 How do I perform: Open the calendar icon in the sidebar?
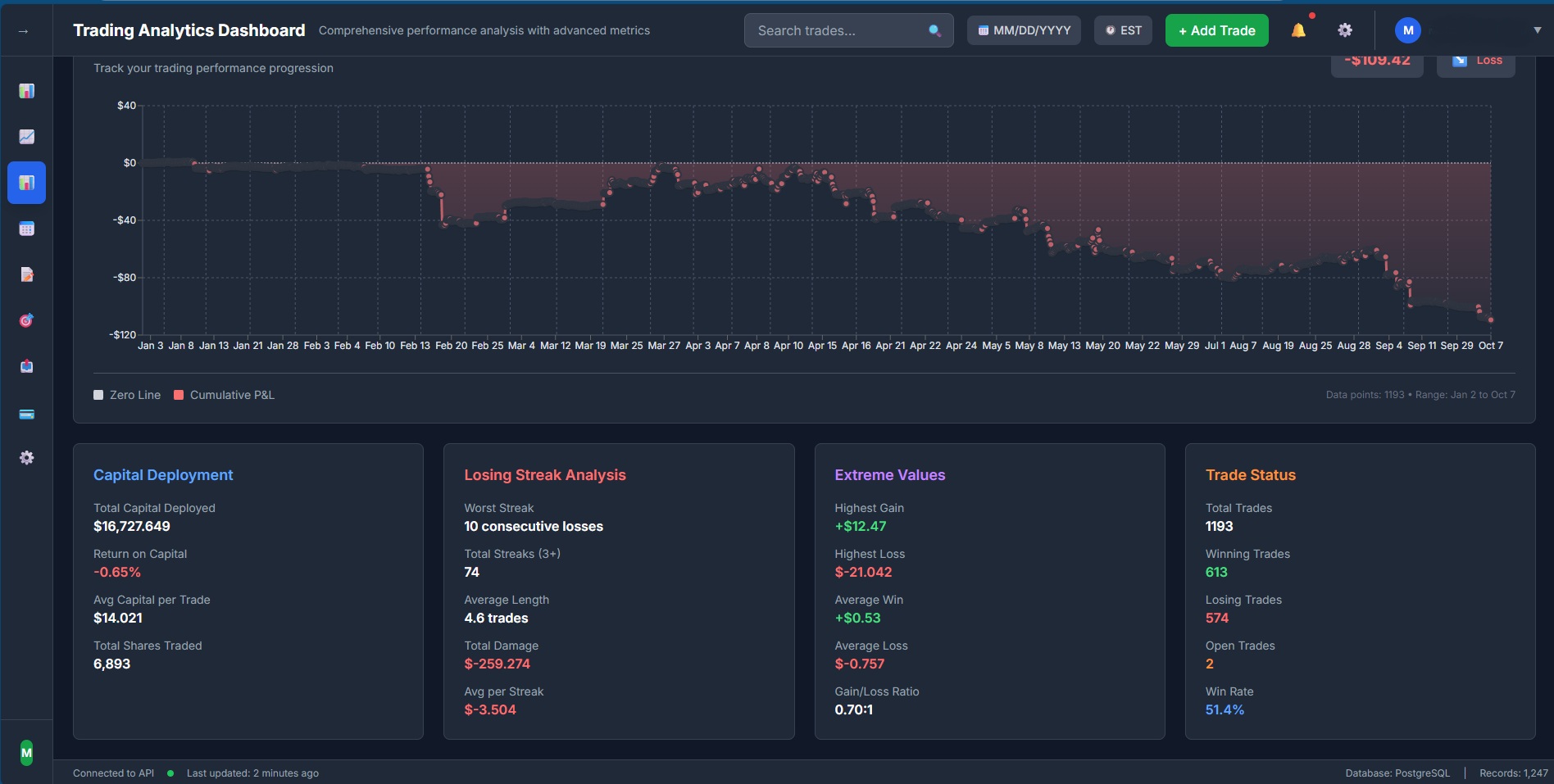point(27,229)
